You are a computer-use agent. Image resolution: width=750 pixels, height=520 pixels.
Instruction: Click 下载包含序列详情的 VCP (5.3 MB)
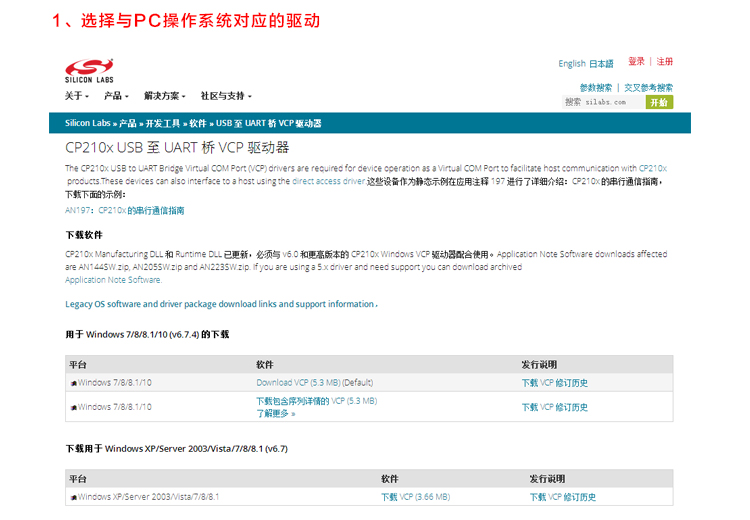click(317, 401)
